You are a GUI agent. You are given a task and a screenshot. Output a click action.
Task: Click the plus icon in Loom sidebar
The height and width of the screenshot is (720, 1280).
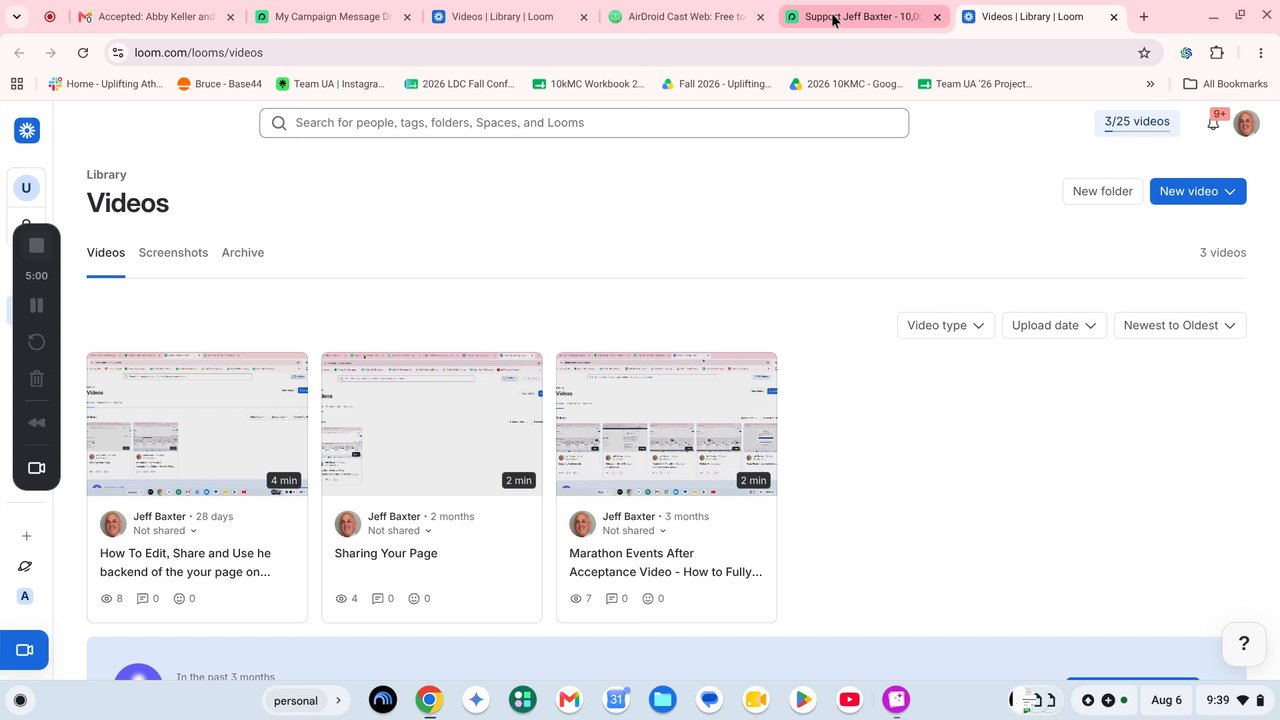26,536
